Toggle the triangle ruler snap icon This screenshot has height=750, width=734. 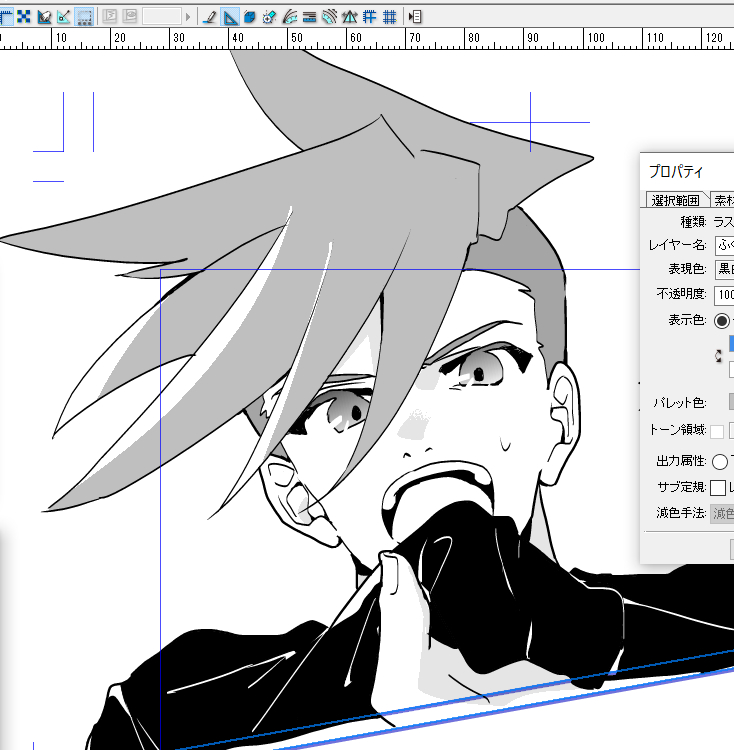230,17
